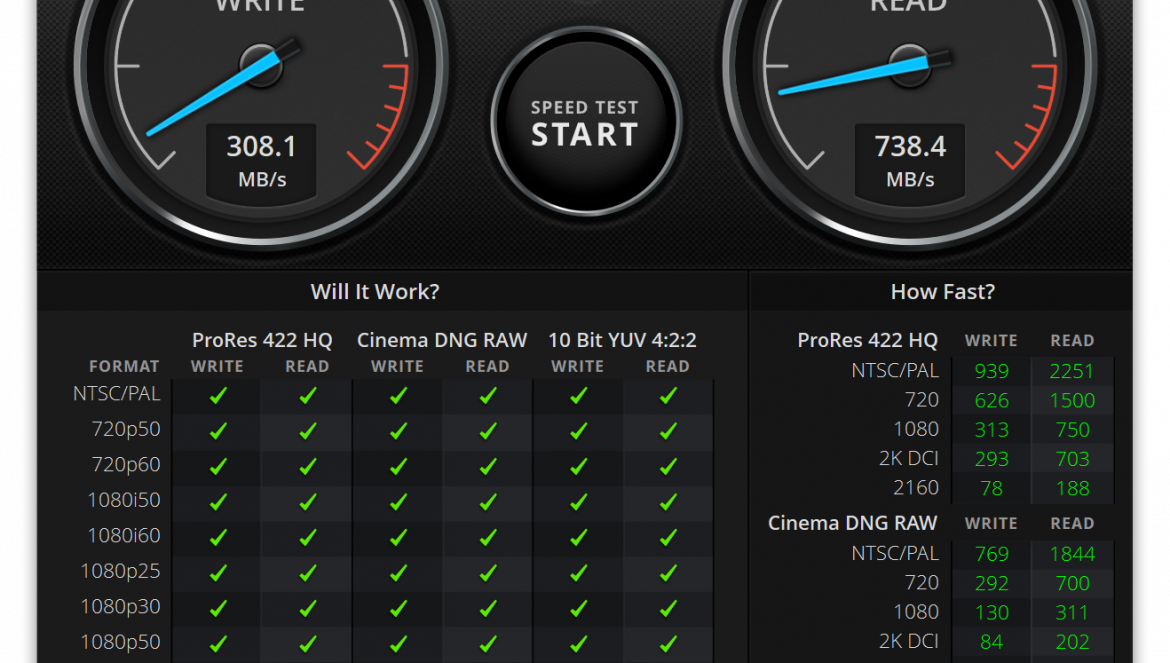Click the 293 write frame rate value
This screenshot has width=1170, height=663.
click(992, 459)
